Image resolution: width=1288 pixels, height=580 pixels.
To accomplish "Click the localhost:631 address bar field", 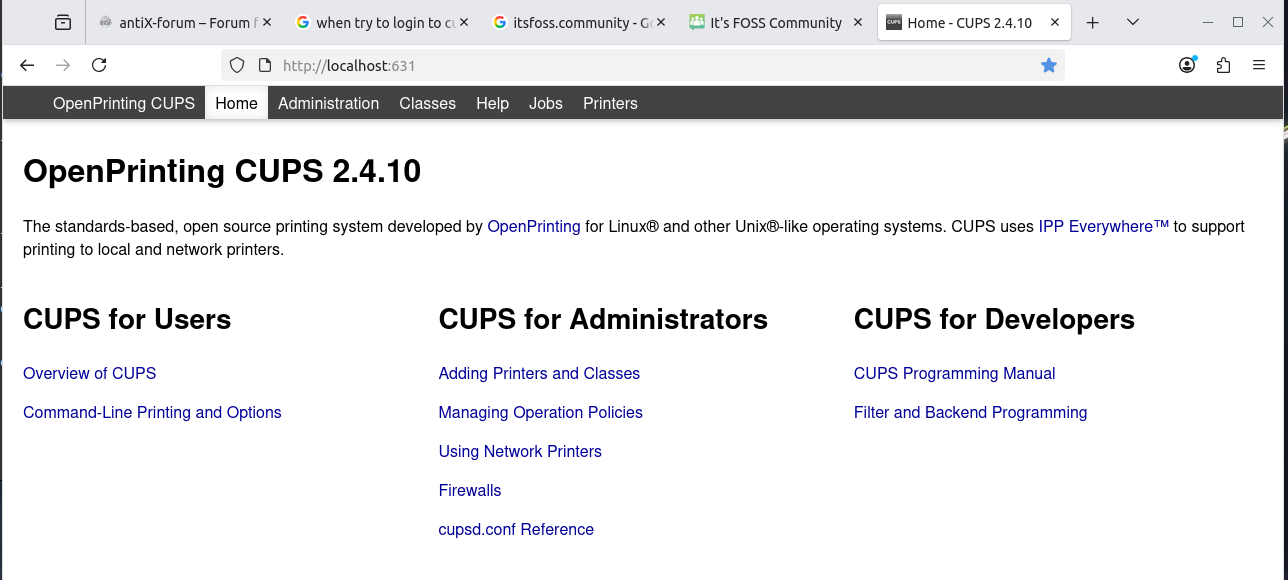I will point(640,65).
